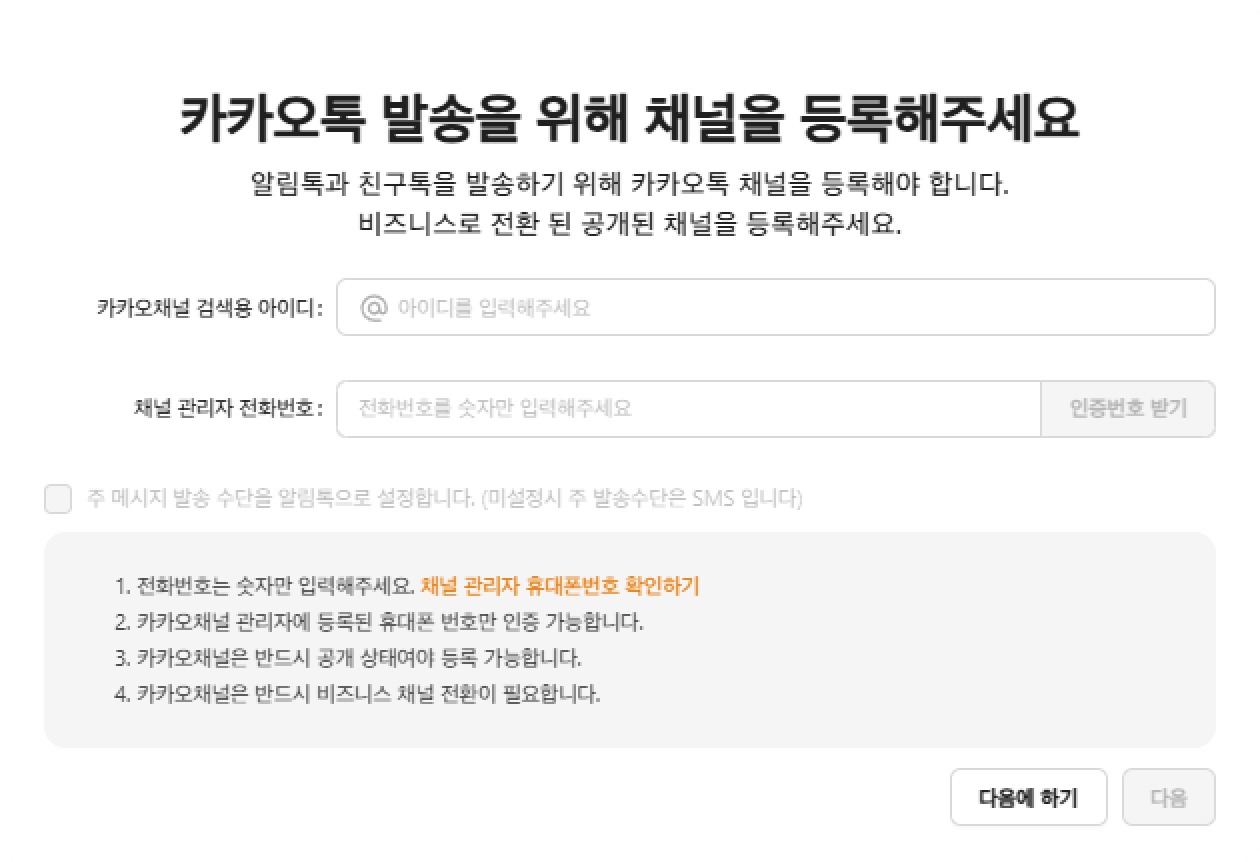Click the 전화번호를 숫자만 입력해주세요 placeholder text

[495, 409]
